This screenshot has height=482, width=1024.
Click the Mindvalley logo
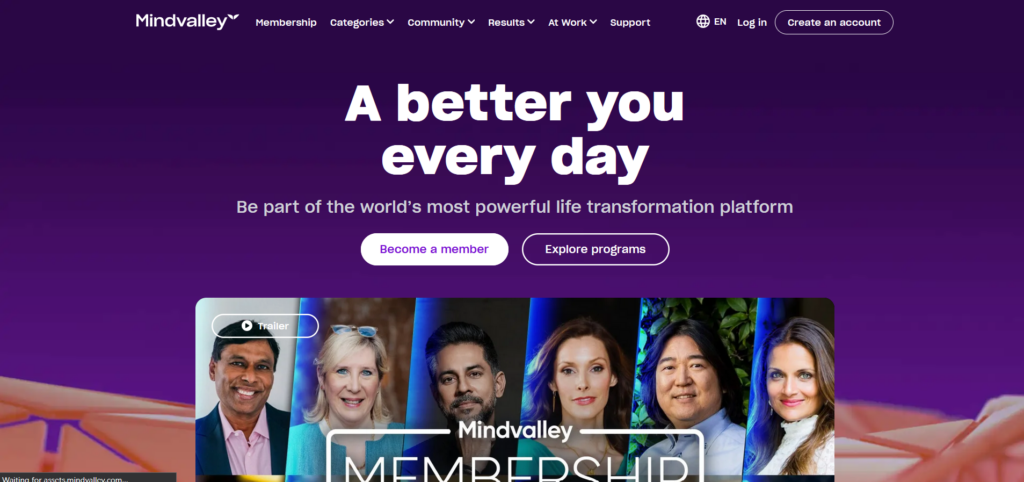coord(187,22)
